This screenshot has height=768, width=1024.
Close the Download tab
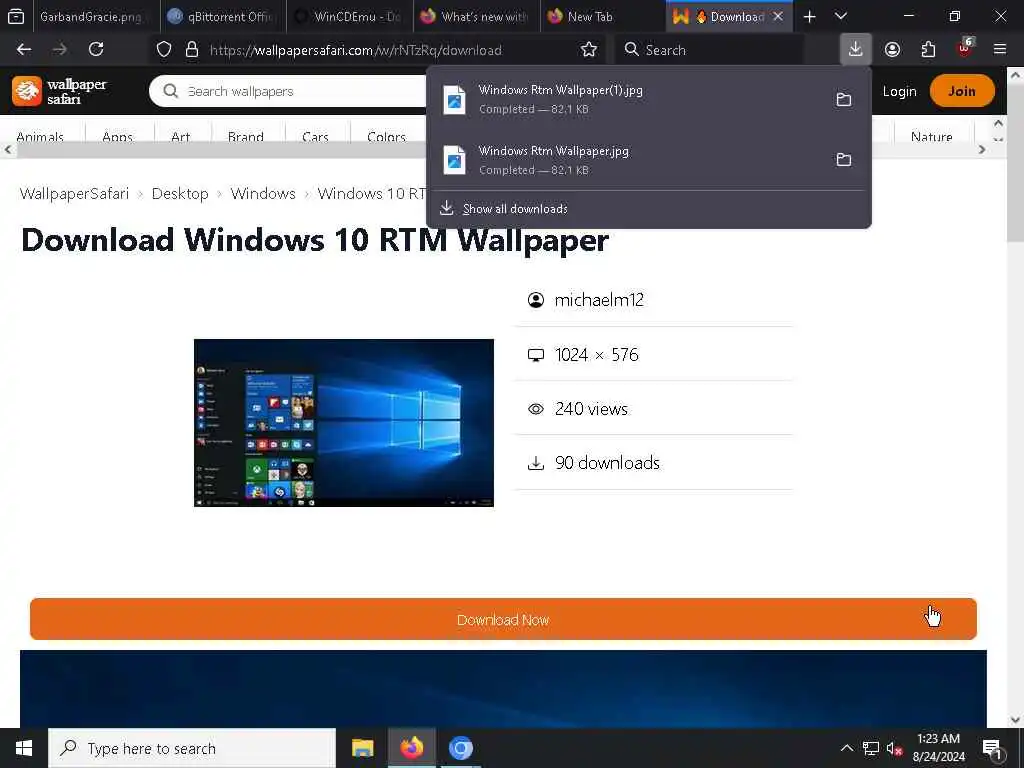point(778,17)
